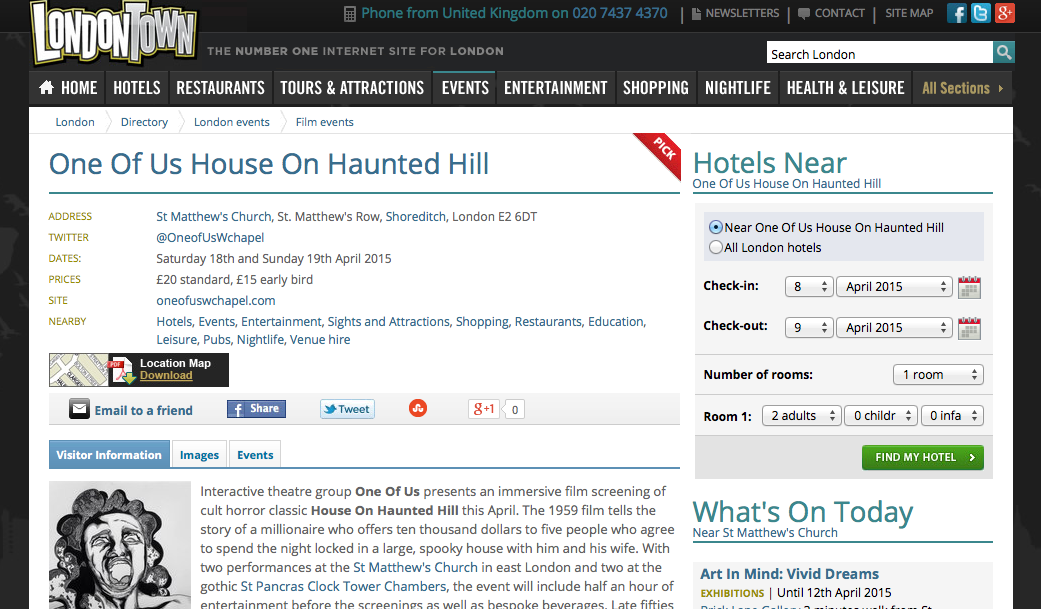Viewport: 1041px width, 609px height.
Task: Switch to the Images tab
Action: (x=199, y=455)
